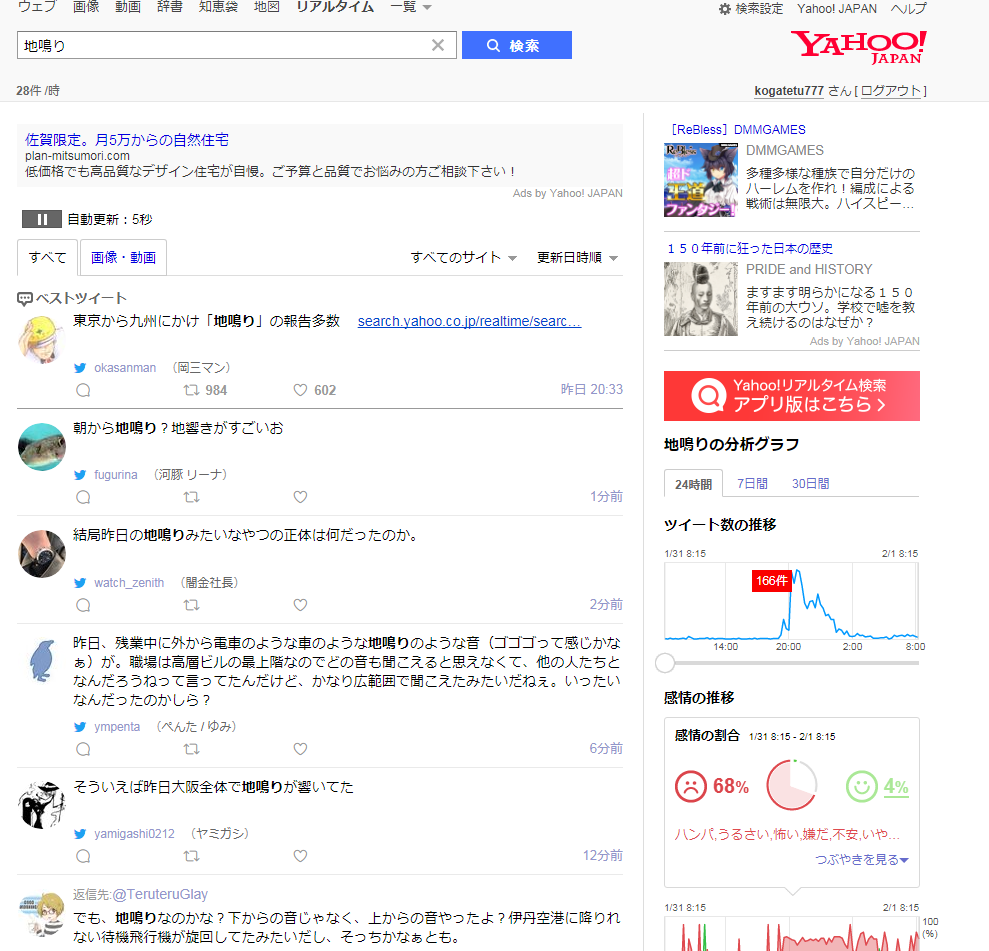
Task: Open okasanman's profile avatar
Action: pos(42,340)
